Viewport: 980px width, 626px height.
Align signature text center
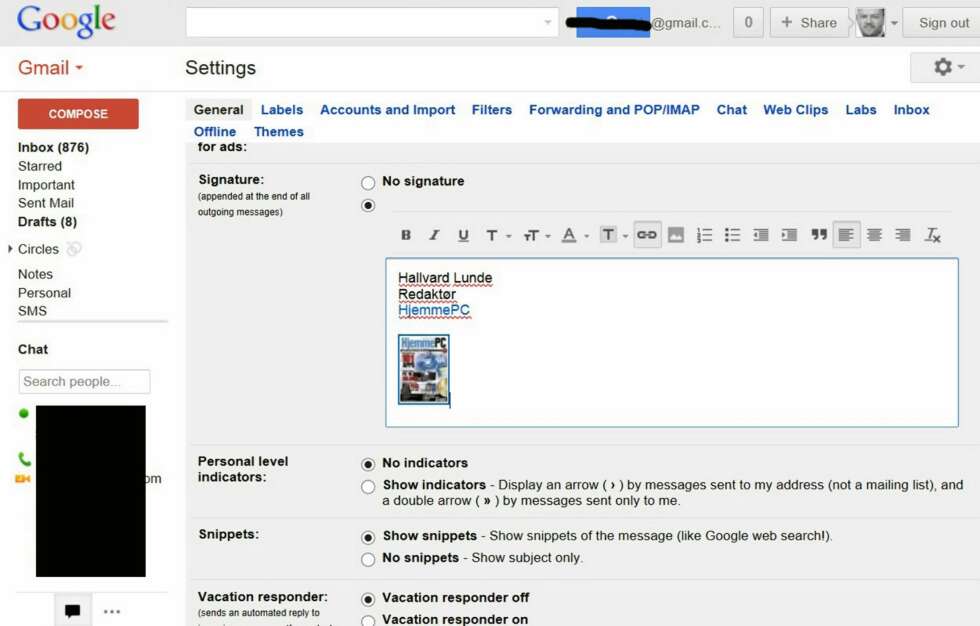pyautogui.click(x=874, y=235)
